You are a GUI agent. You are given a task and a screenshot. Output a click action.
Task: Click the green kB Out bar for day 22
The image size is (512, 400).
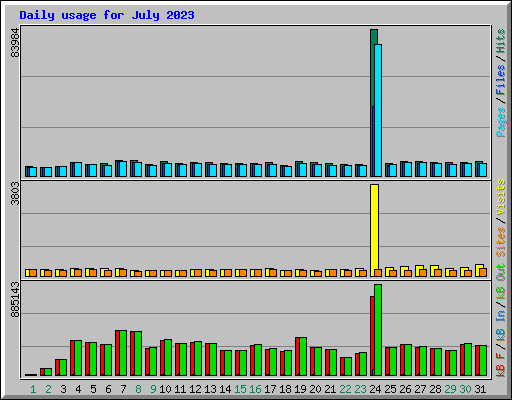[x=348, y=367]
